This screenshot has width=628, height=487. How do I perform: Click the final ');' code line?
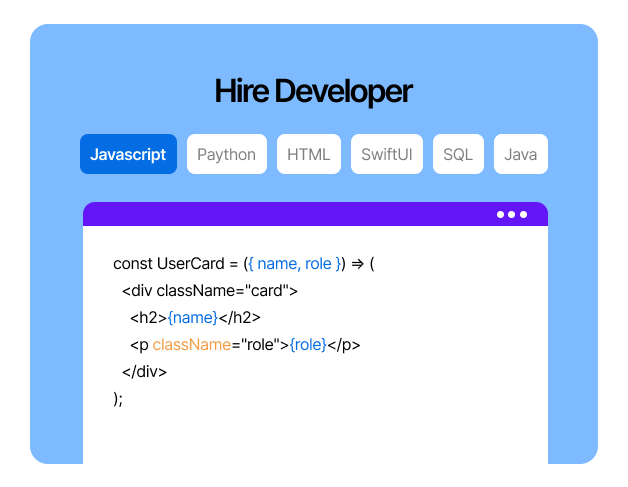coord(118,399)
